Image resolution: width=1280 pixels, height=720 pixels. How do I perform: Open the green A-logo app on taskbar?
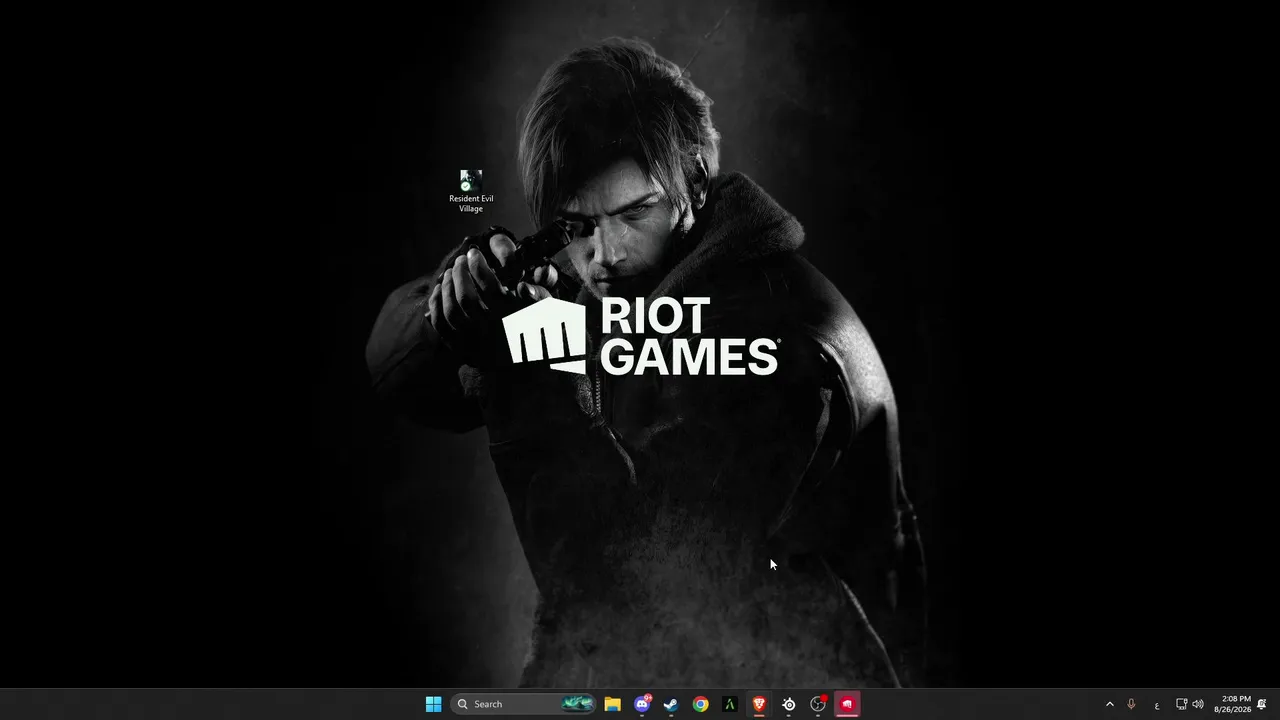point(730,704)
